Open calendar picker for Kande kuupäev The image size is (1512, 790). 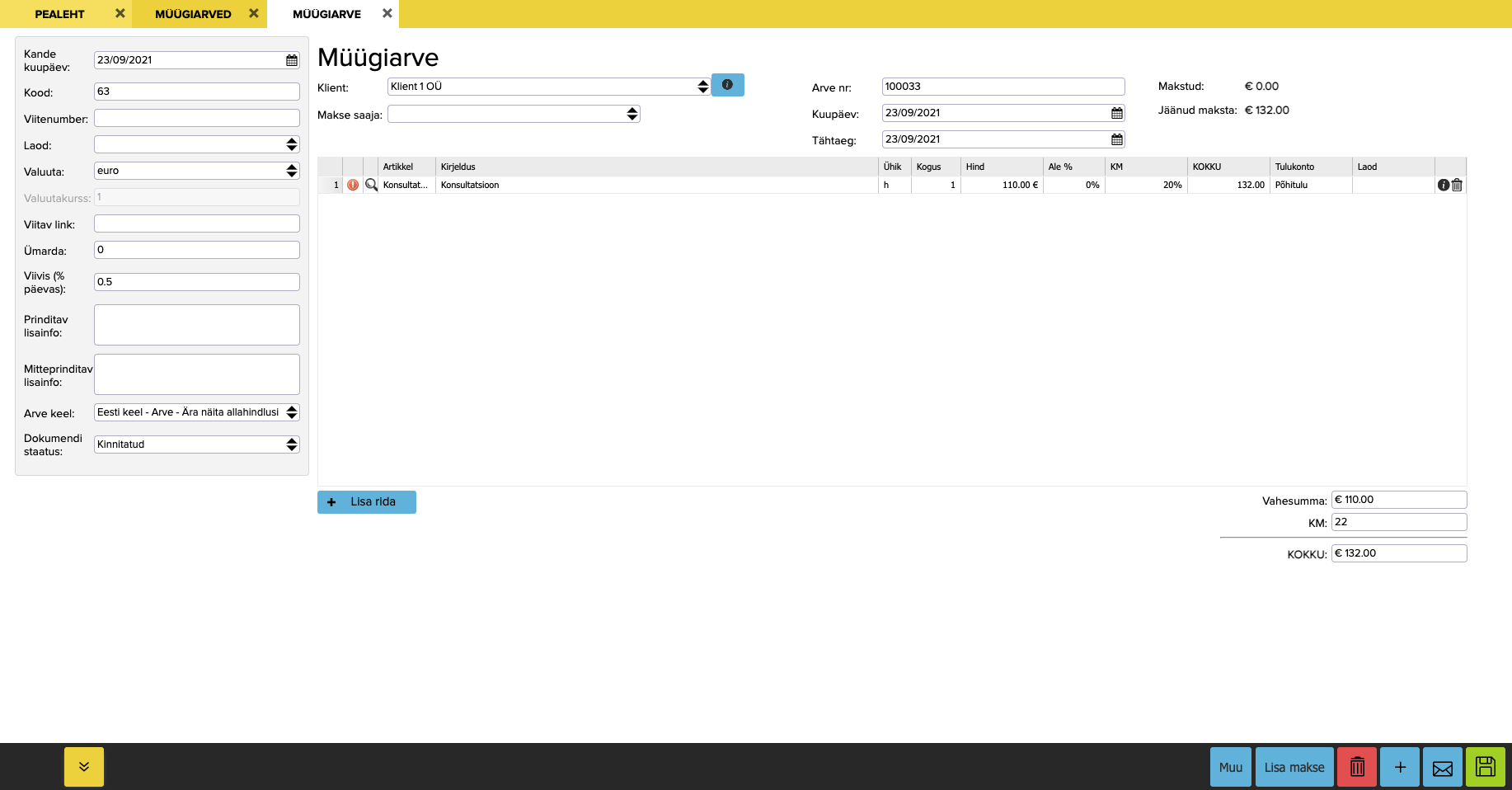pyautogui.click(x=292, y=60)
